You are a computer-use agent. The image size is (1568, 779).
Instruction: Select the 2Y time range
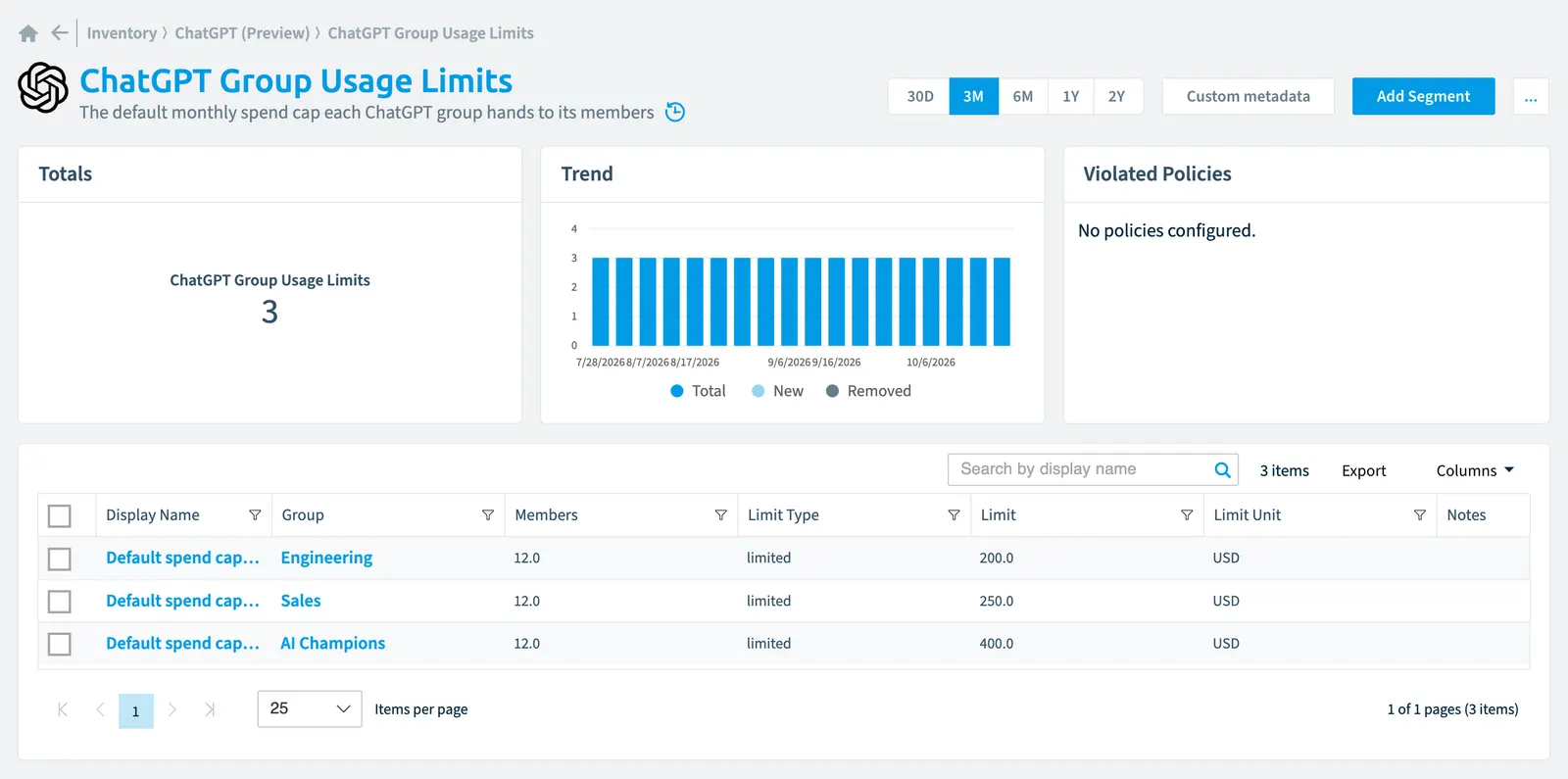(x=1117, y=96)
